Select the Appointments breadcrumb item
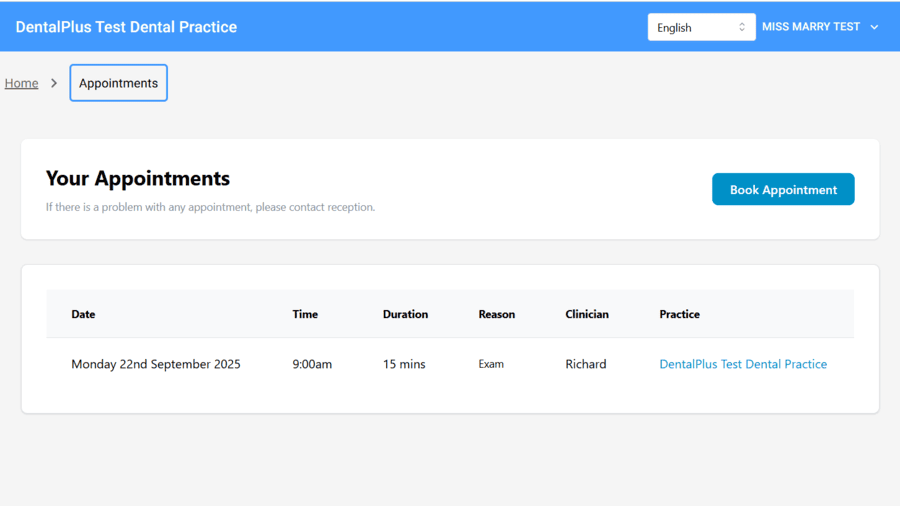The image size is (900, 506). pyautogui.click(x=118, y=83)
